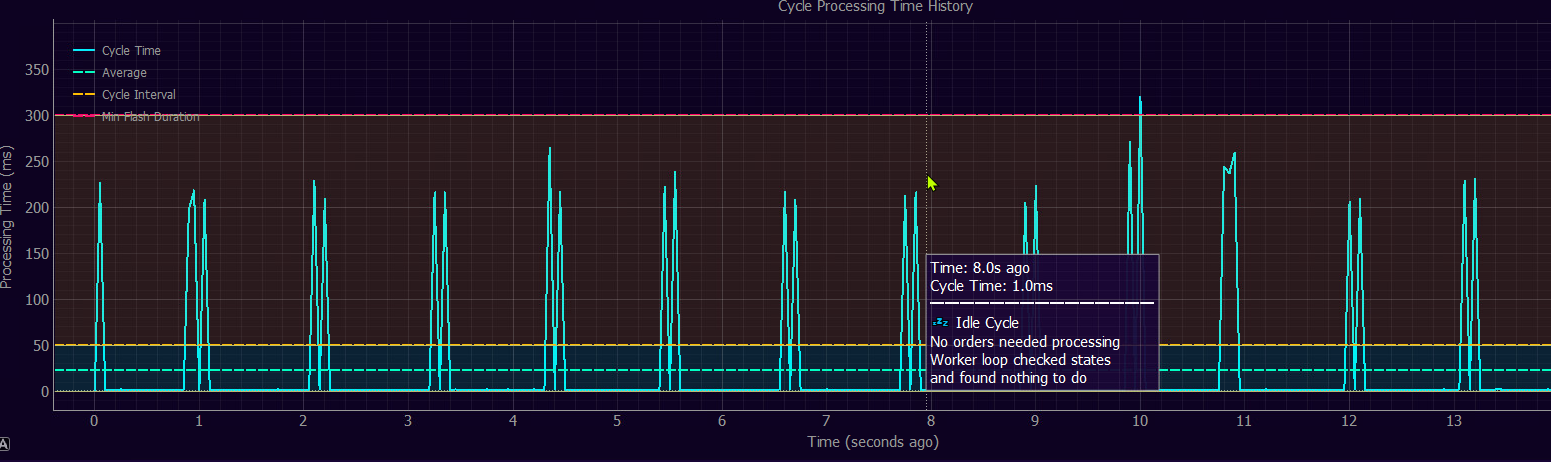Click the y-axis tick labeled 350

pos(36,70)
